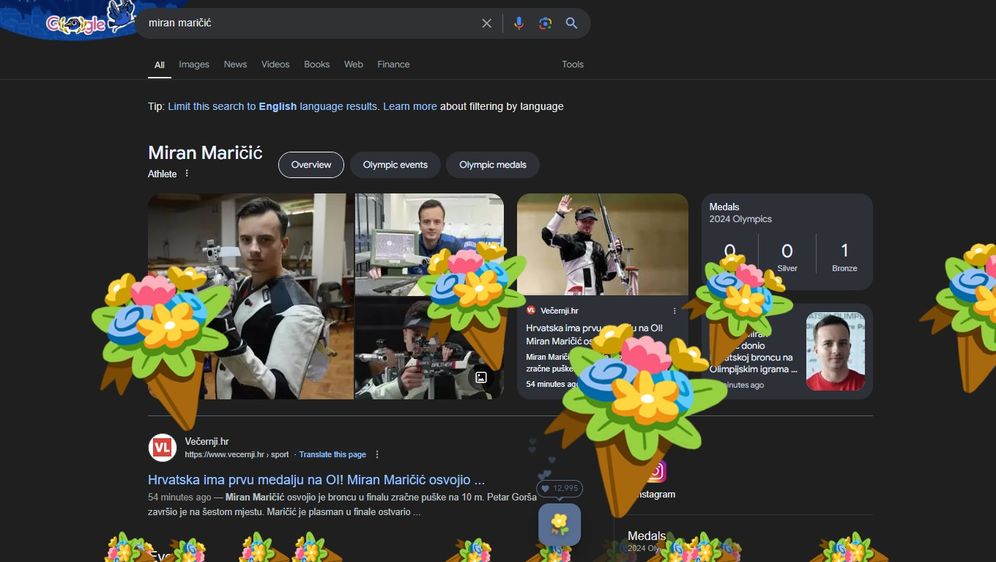This screenshot has height=562, width=996.
Task: Open options on Večernji.hr news card
Action: [x=675, y=311]
